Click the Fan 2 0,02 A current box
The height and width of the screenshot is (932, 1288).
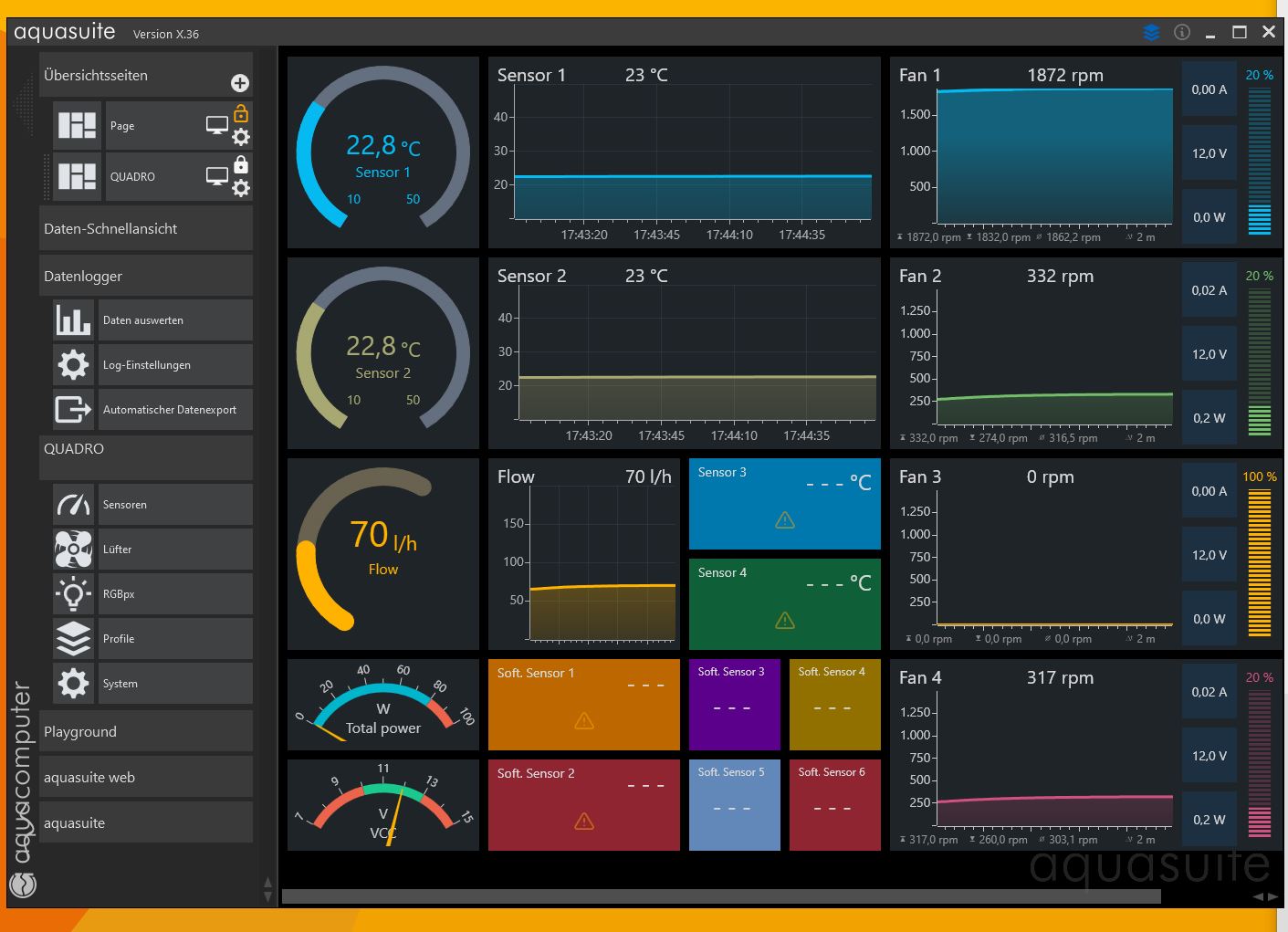click(1209, 290)
